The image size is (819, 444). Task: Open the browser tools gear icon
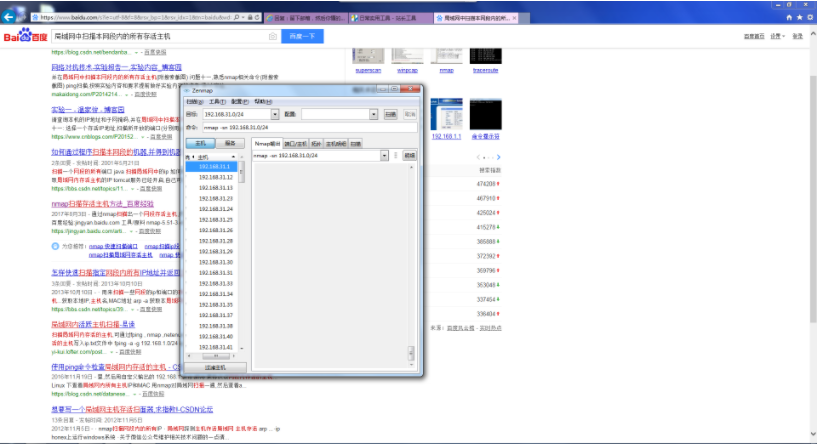tap(810, 17)
